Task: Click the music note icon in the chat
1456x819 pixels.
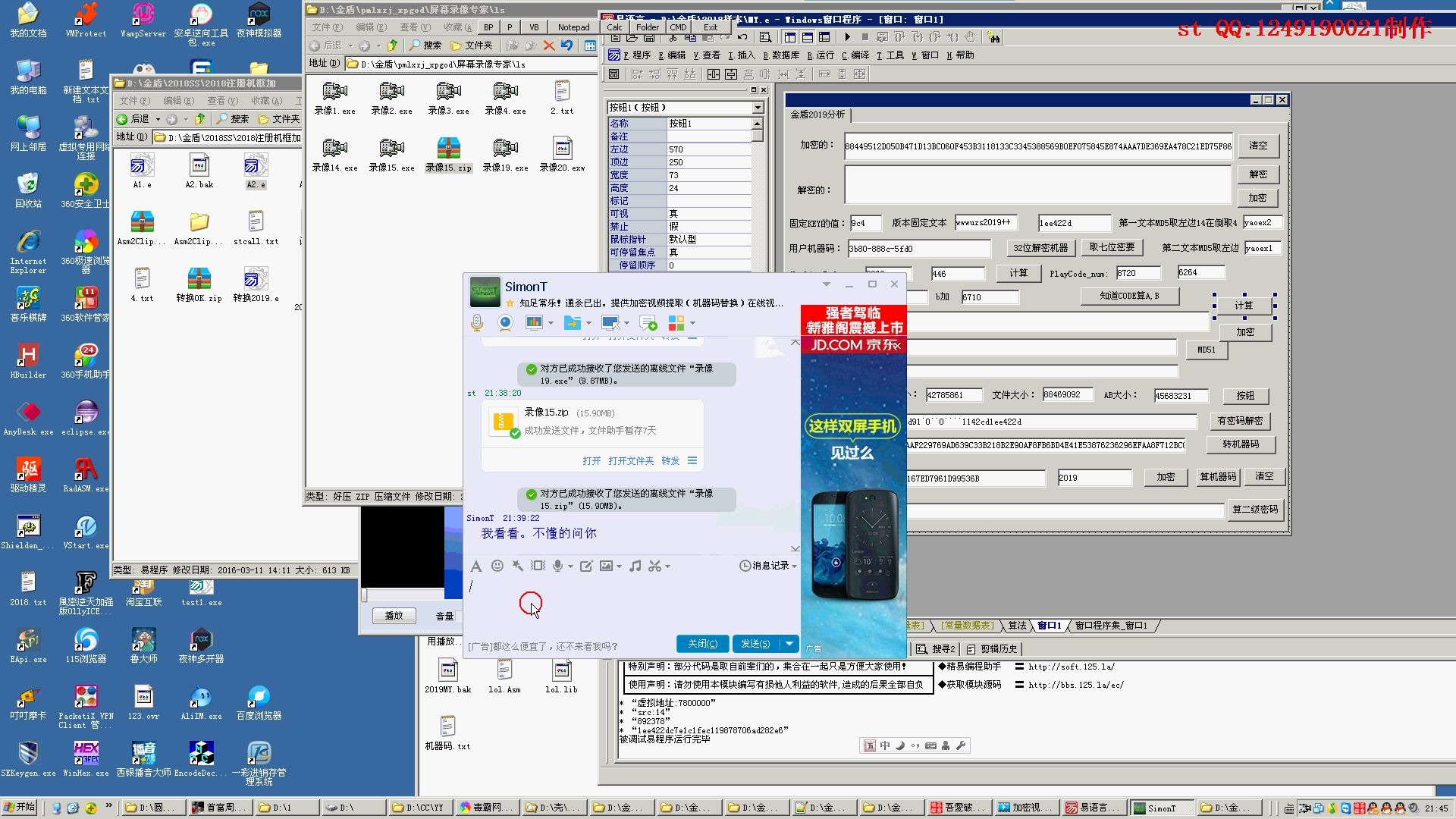Action: [635, 566]
